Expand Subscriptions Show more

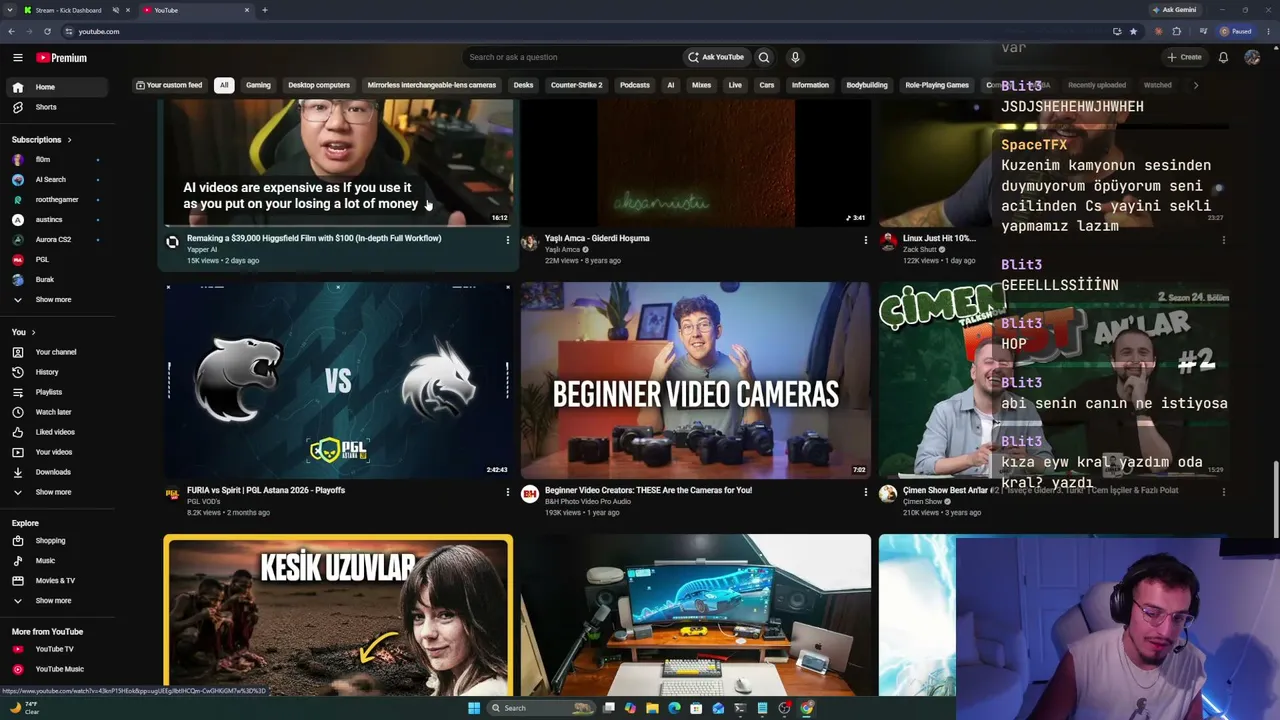(59, 300)
